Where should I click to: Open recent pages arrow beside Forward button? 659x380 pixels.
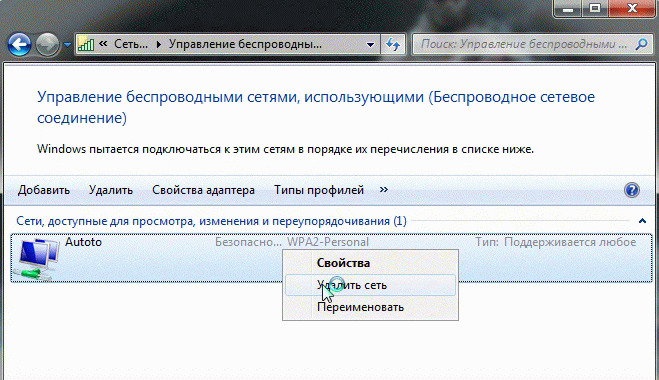pyautogui.click(x=67, y=44)
